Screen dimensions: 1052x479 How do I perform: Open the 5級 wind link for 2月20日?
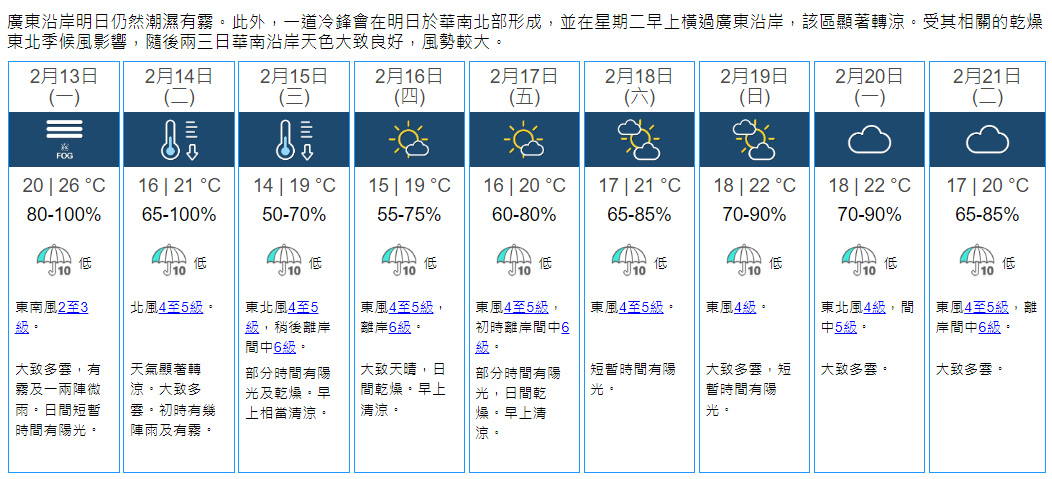[x=844, y=327]
